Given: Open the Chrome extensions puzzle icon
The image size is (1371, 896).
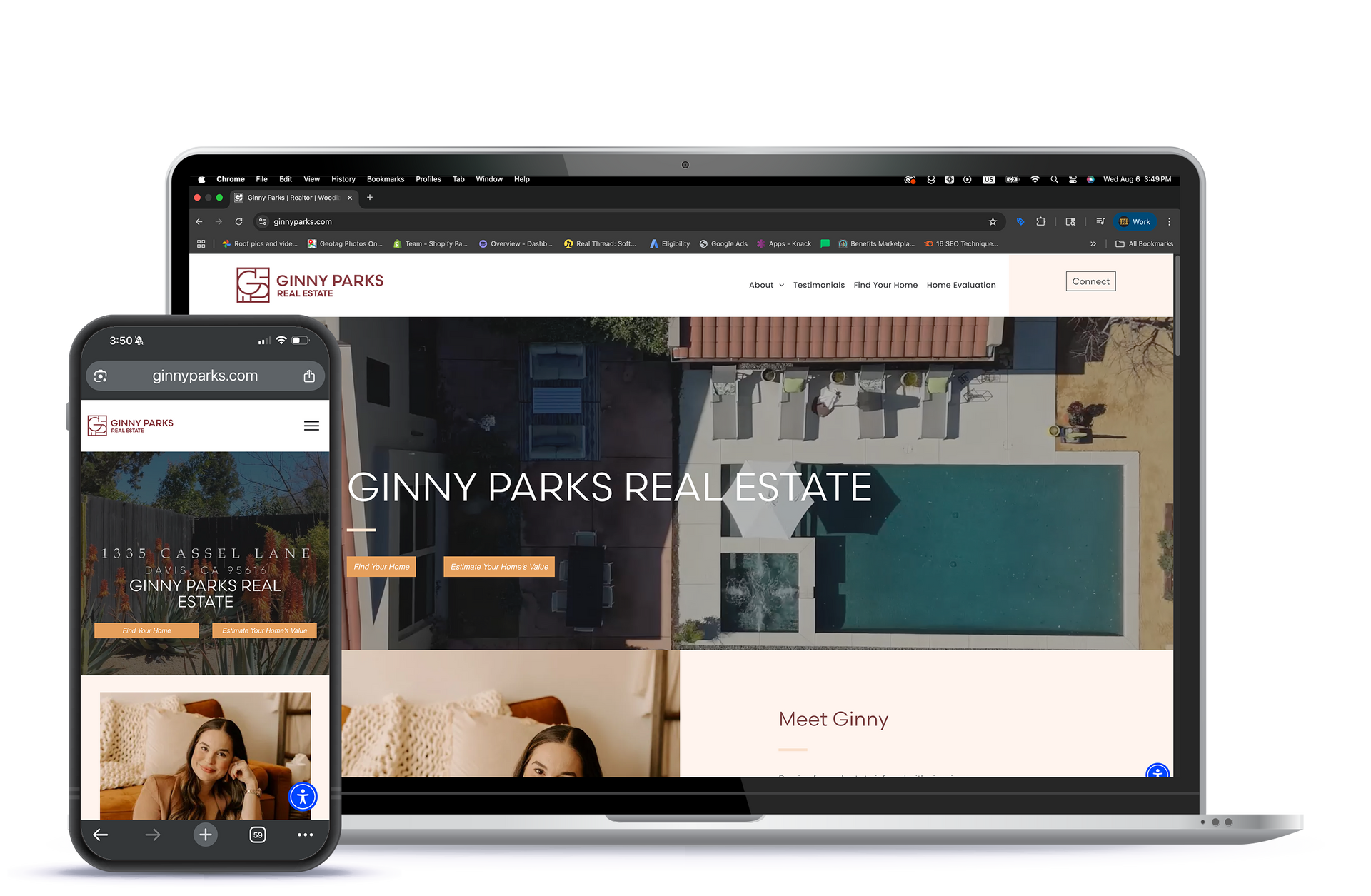Looking at the screenshot, I should pos(1041,222).
